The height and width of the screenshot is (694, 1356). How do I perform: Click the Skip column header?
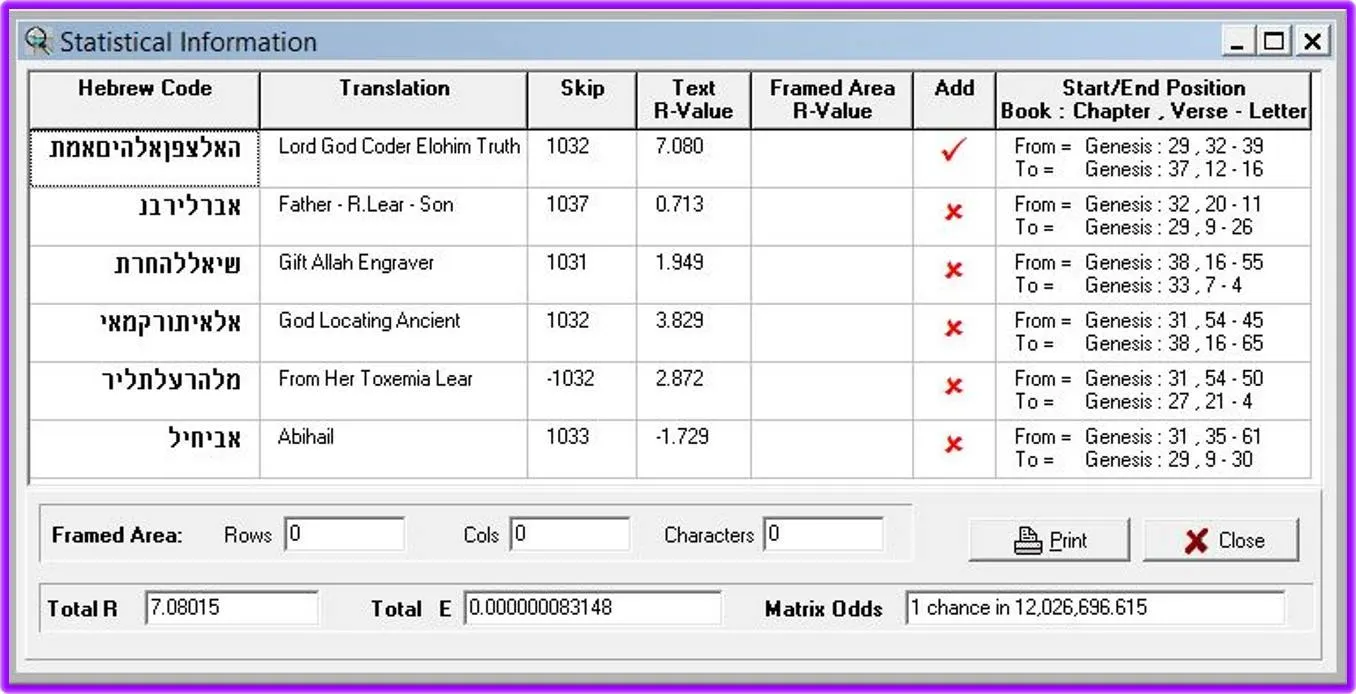point(582,100)
